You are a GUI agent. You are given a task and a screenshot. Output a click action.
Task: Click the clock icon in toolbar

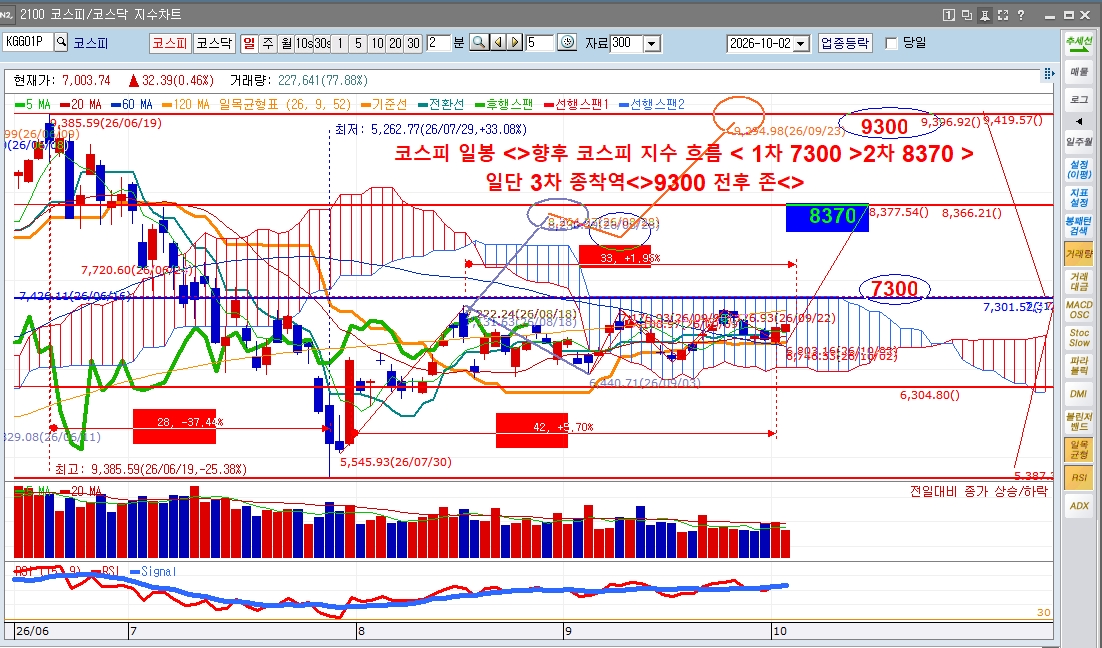[567, 43]
